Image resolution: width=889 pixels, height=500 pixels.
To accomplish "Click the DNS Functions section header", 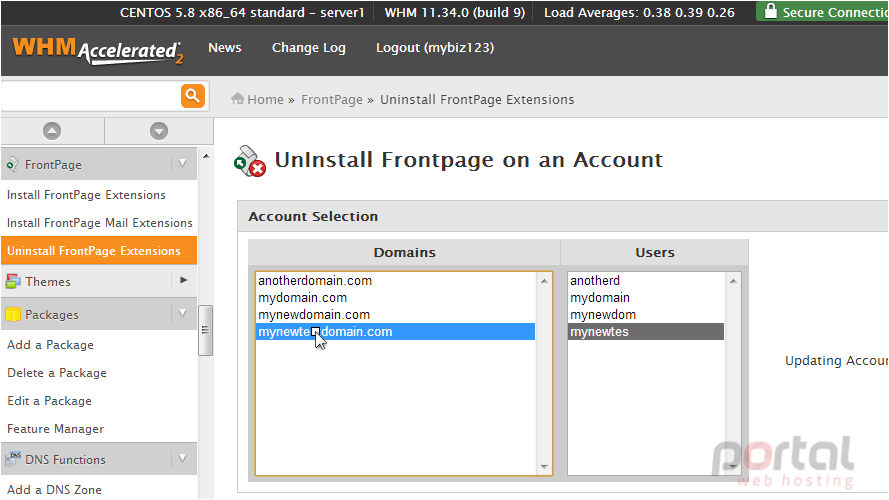I will click(99, 459).
